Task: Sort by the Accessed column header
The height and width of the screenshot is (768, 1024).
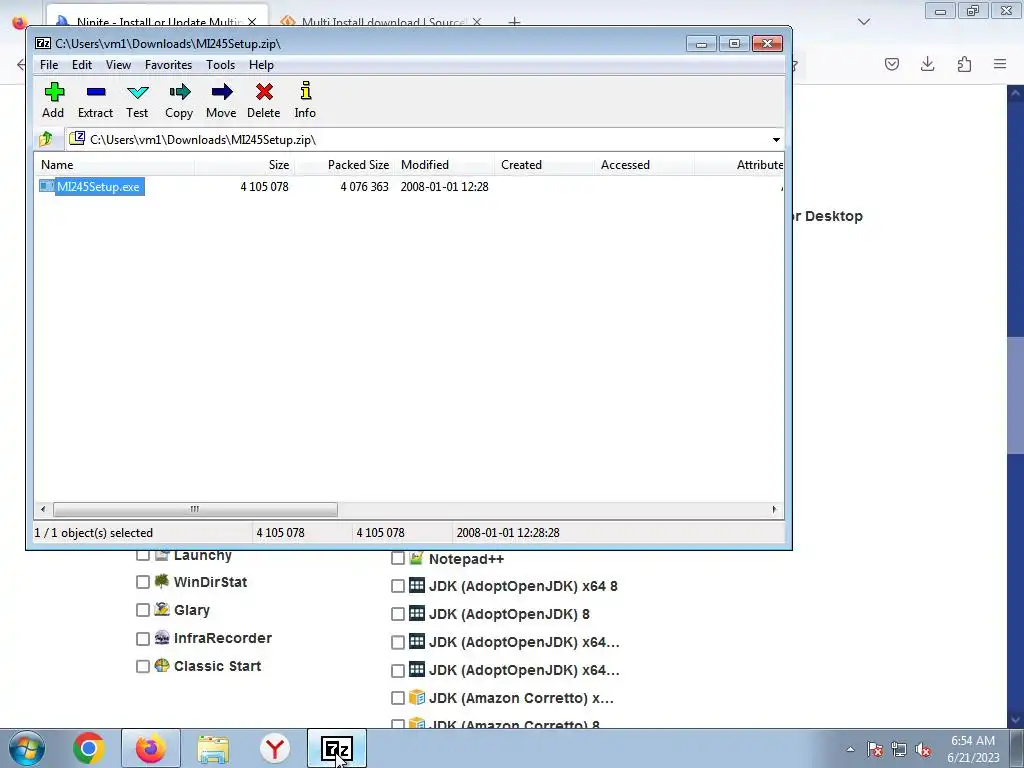Action: coord(644,165)
